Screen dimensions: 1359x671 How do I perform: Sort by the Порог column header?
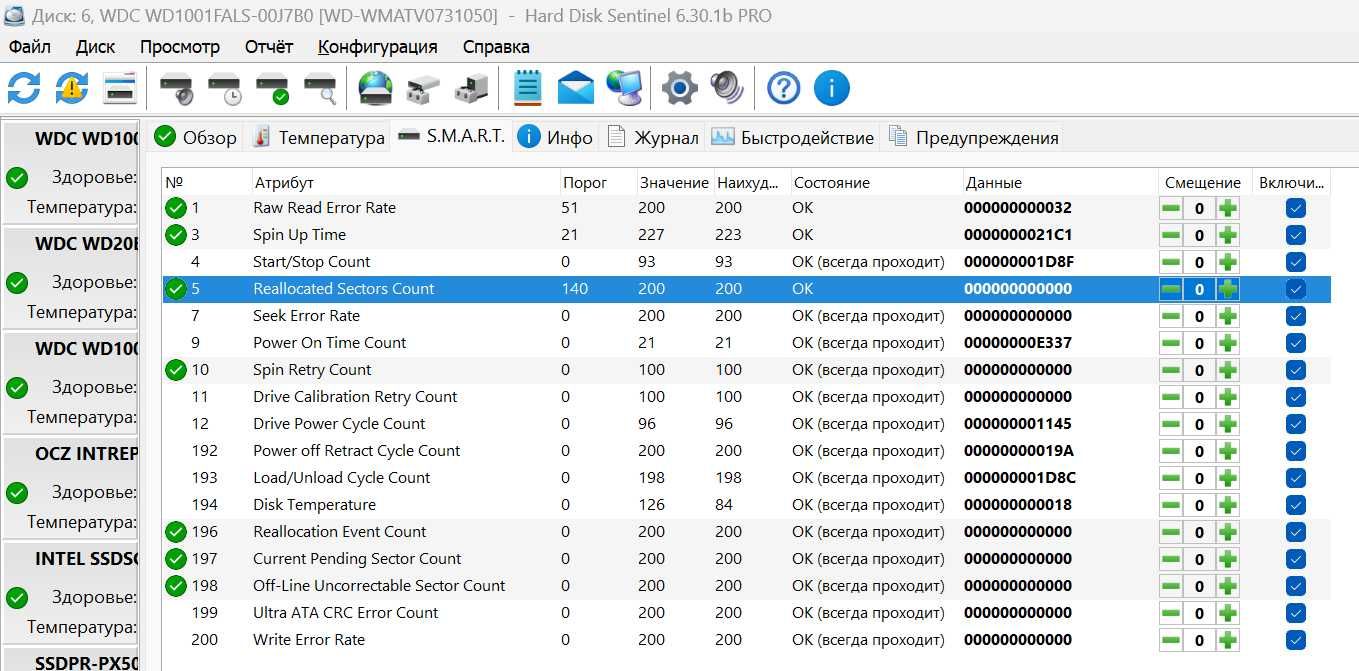(598, 183)
